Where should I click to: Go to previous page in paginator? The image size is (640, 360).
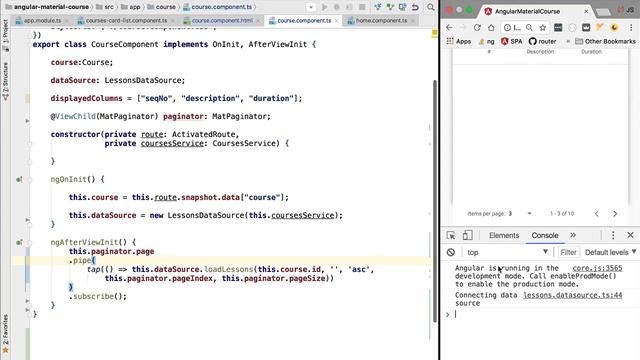(597, 213)
